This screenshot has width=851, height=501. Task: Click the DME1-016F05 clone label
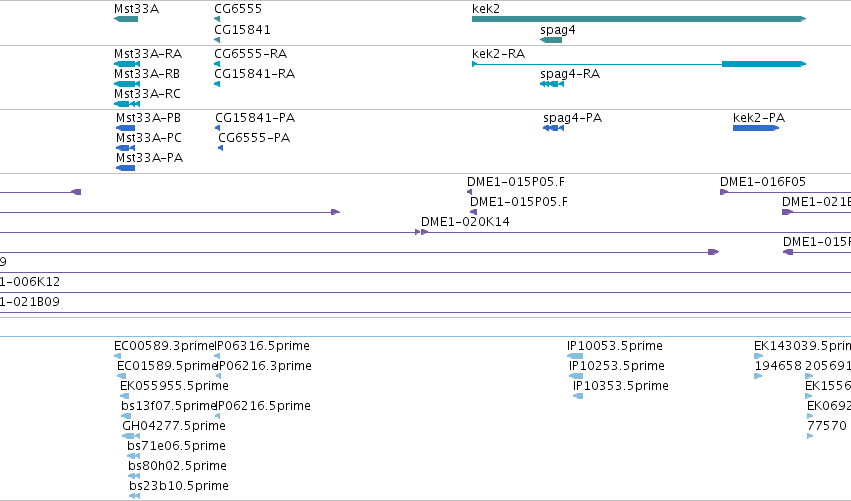coord(763,182)
